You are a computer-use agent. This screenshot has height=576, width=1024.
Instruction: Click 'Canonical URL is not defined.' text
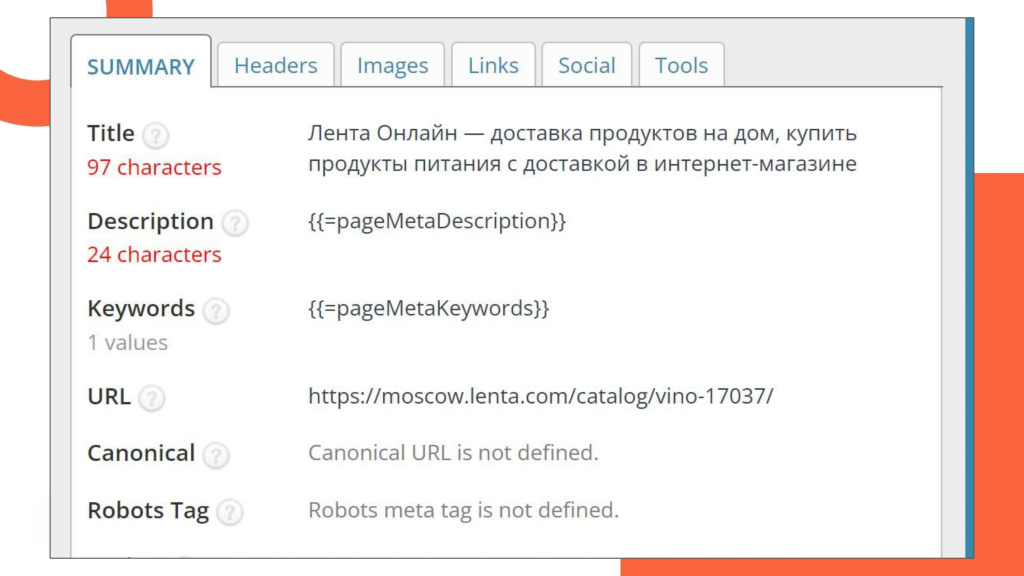pyautogui.click(x=453, y=453)
